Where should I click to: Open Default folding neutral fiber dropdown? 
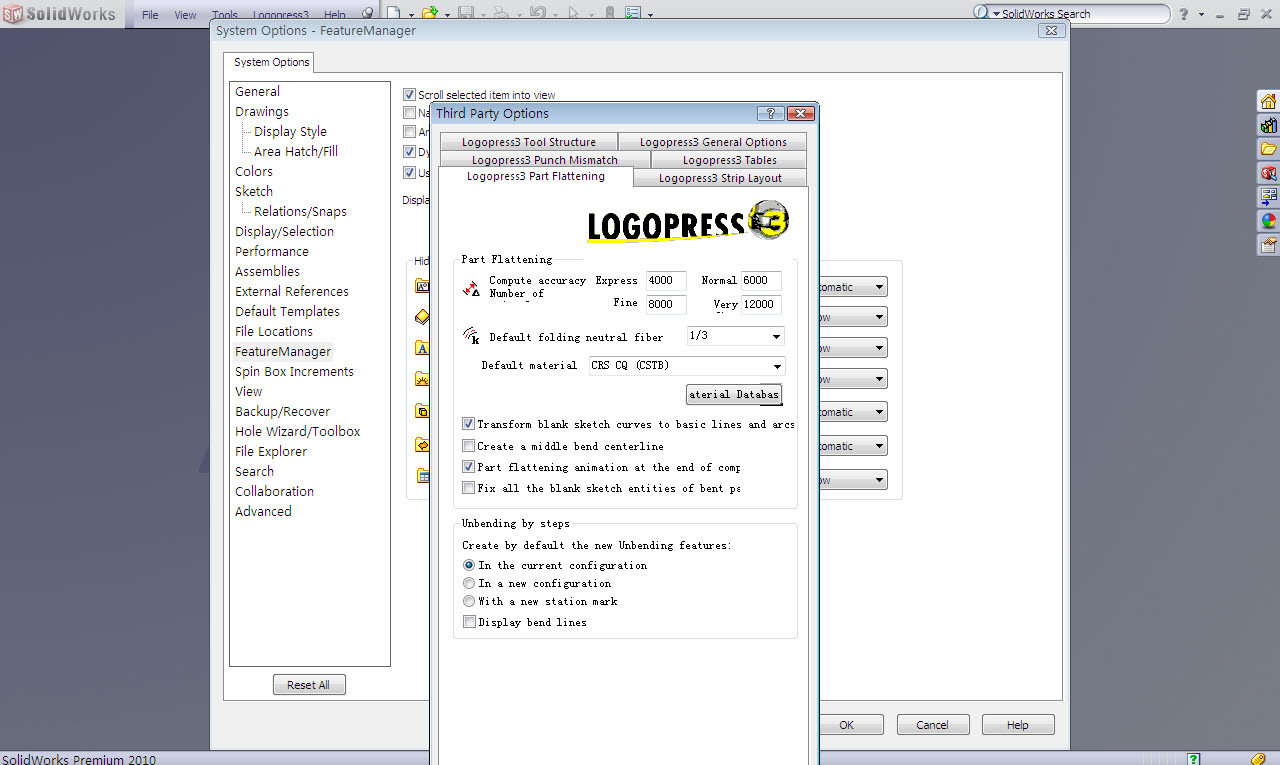(735, 336)
